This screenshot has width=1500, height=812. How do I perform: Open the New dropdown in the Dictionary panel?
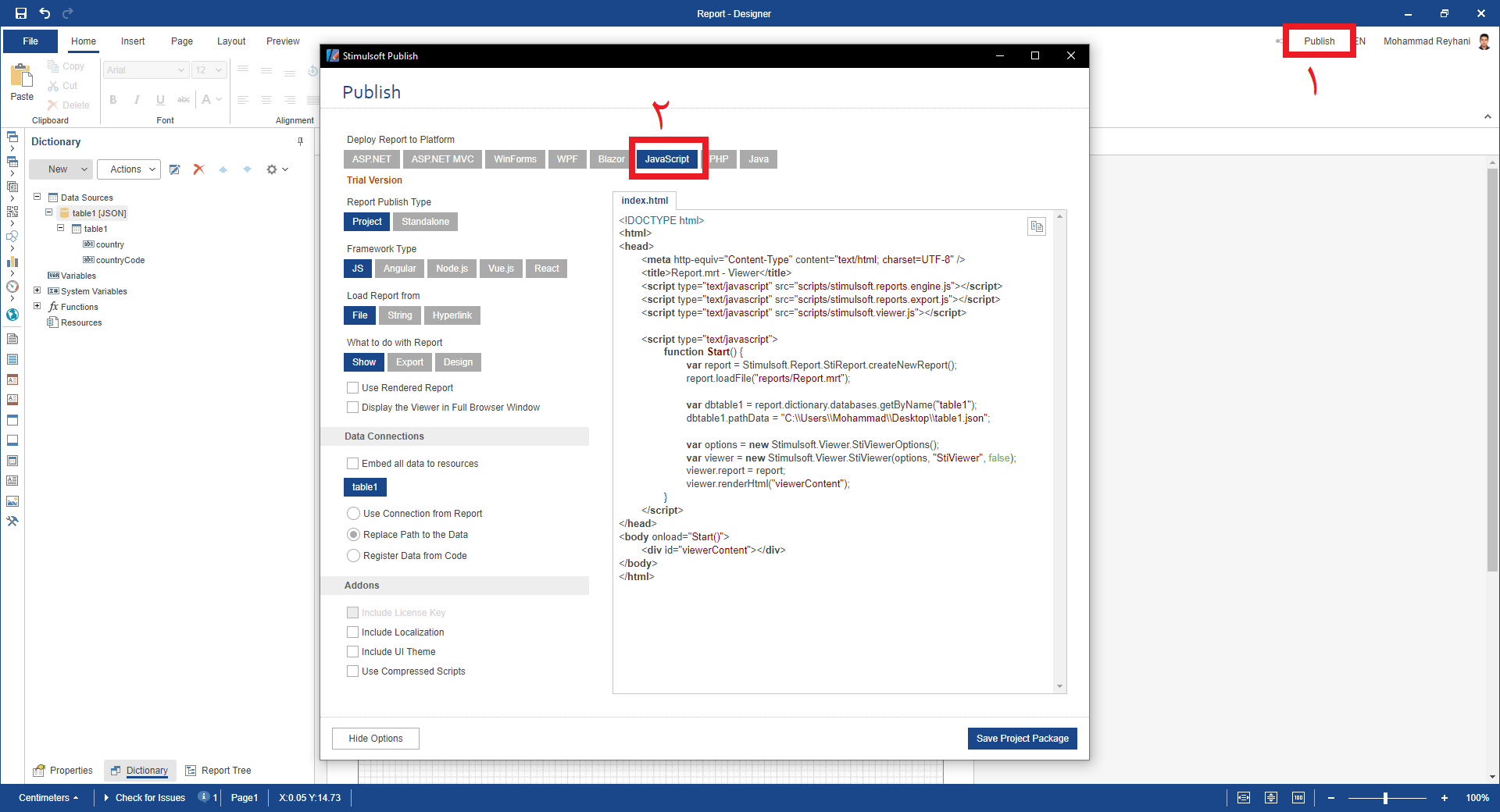tap(61, 169)
